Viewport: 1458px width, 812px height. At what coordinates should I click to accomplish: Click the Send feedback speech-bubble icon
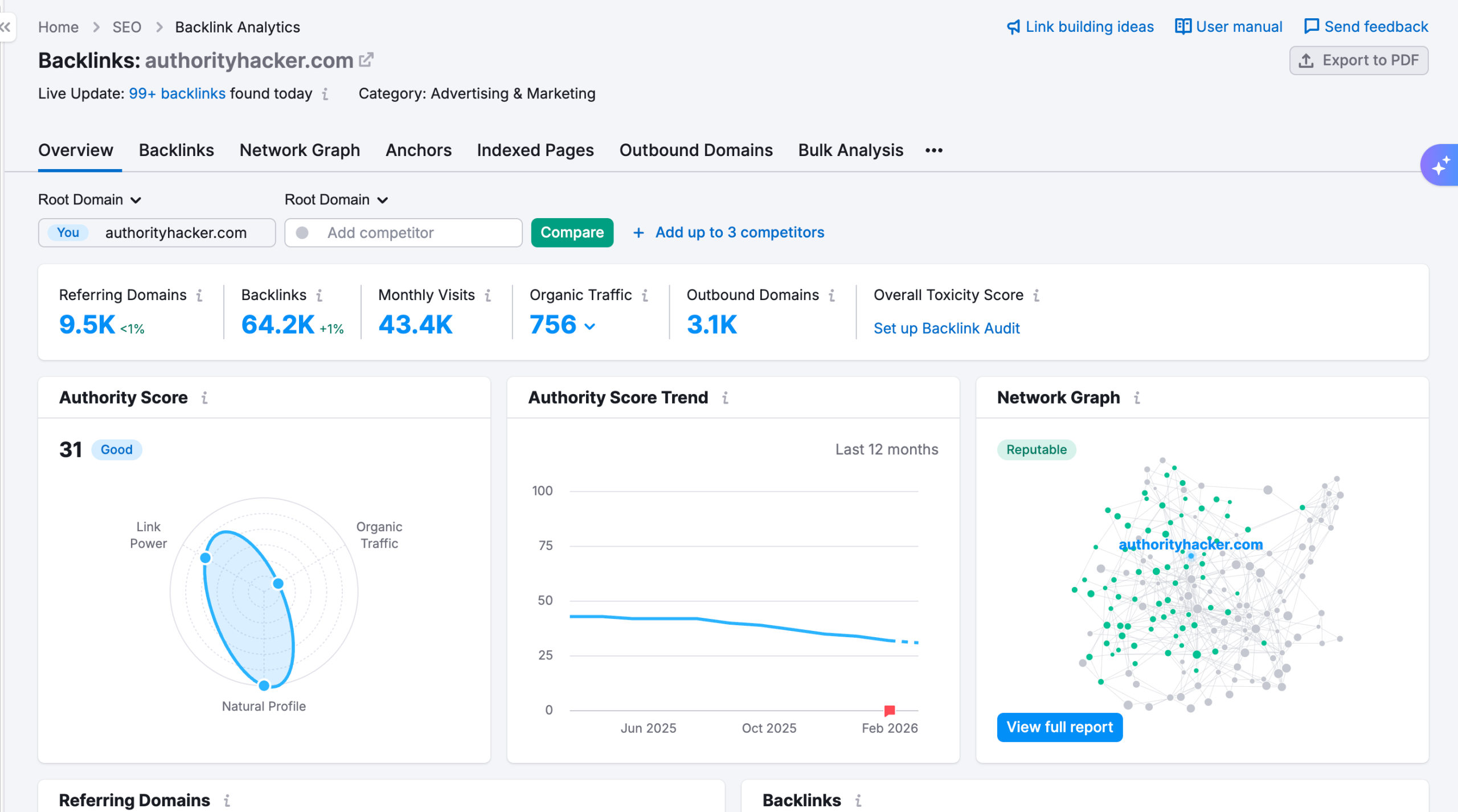[1312, 26]
